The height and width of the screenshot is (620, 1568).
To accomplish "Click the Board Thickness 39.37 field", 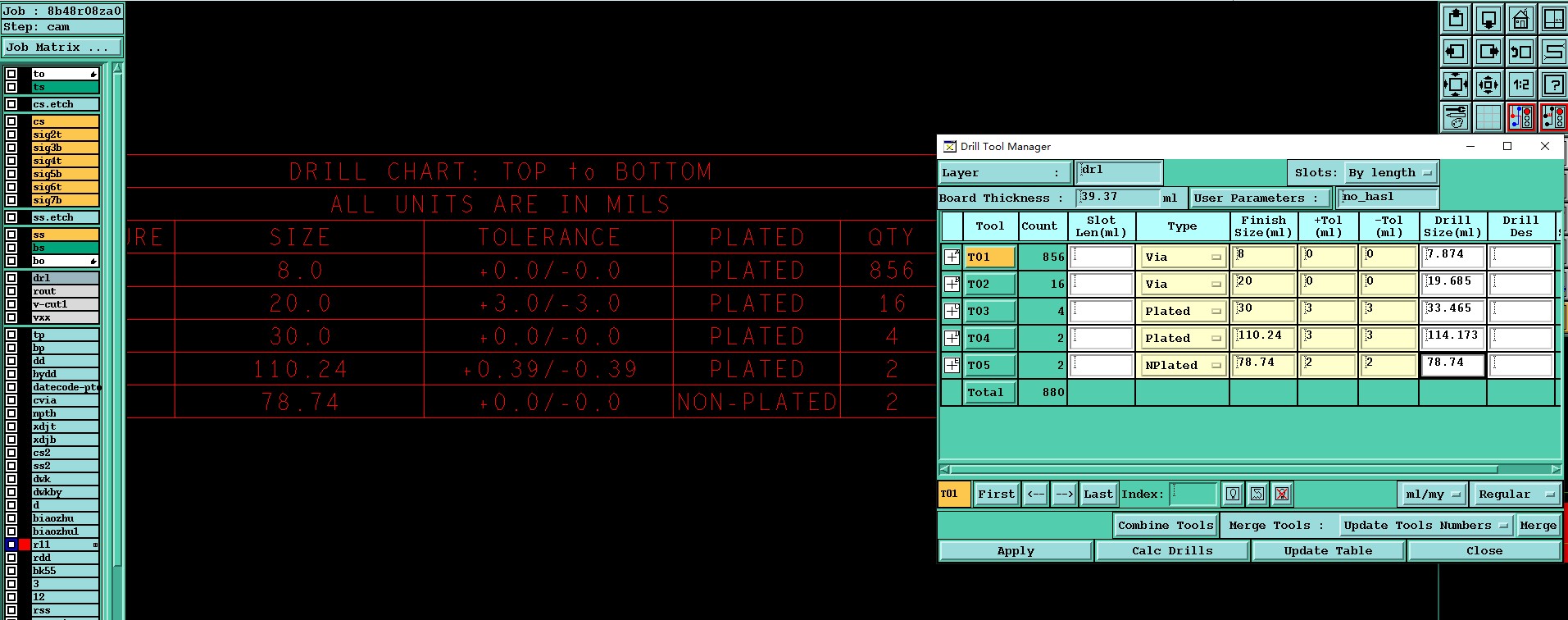I will [x=1118, y=198].
